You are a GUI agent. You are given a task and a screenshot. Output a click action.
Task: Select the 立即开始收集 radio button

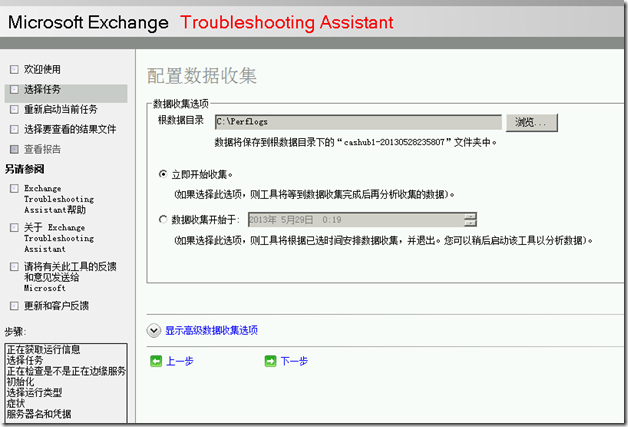click(x=163, y=174)
